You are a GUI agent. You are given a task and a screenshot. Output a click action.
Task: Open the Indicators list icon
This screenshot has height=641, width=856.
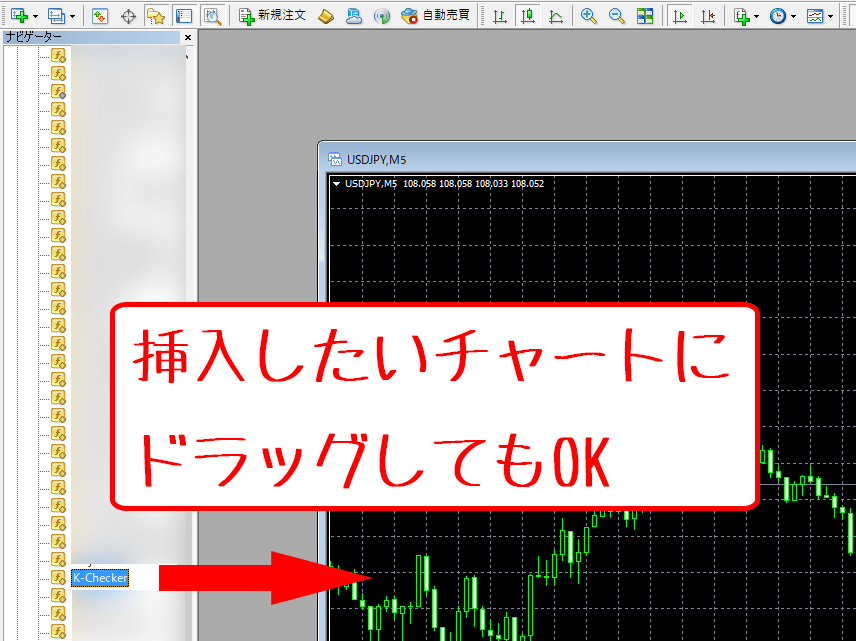(741, 16)
